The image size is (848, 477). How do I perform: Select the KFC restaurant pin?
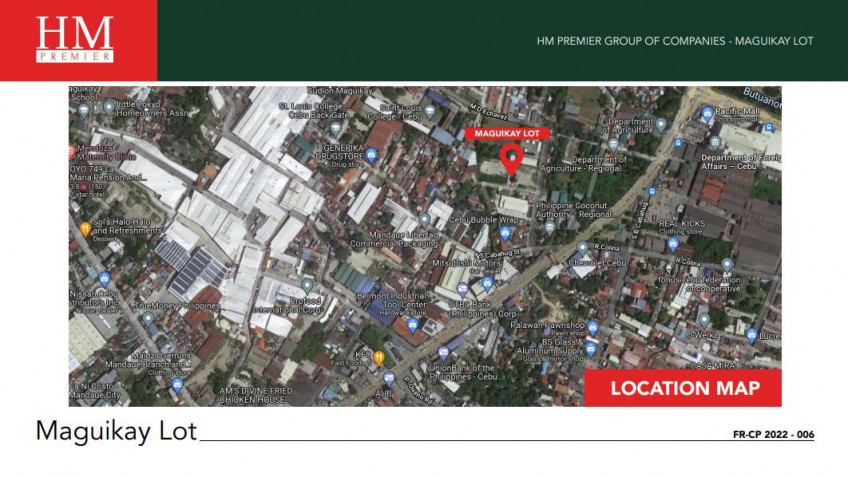coord(379,357)
